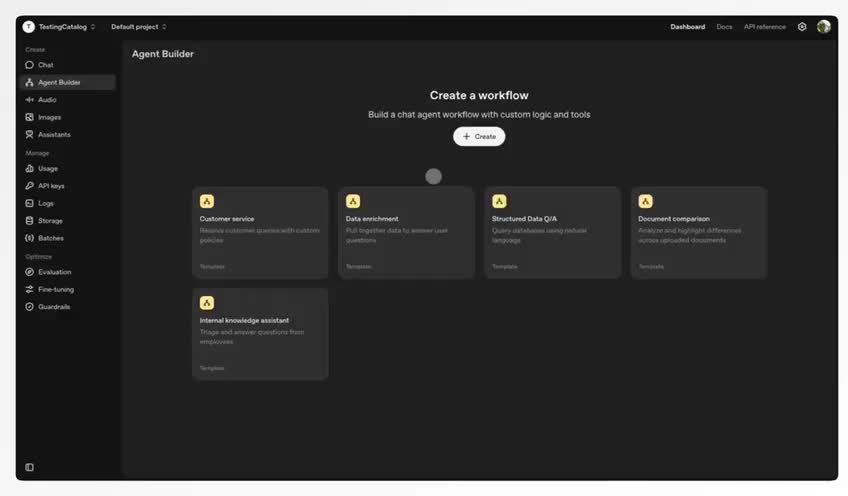Choose the Data enrichment template card
This screenshot has height=496, width=848.
(406, 232)
